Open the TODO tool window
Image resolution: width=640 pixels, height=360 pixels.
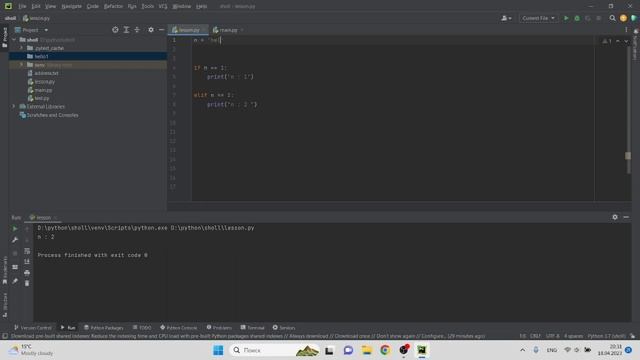[x=142, y=328]
